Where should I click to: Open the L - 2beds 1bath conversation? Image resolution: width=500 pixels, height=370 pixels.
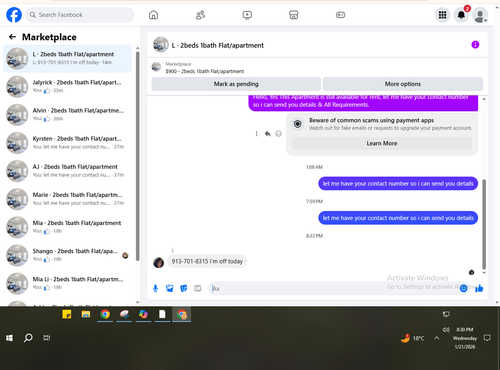tap(67, 58)
